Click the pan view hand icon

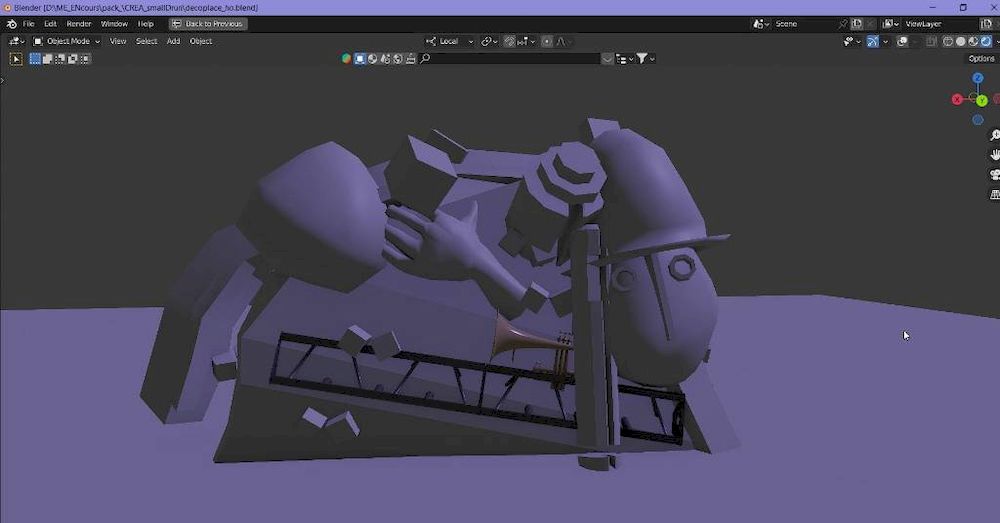[994, 155]
